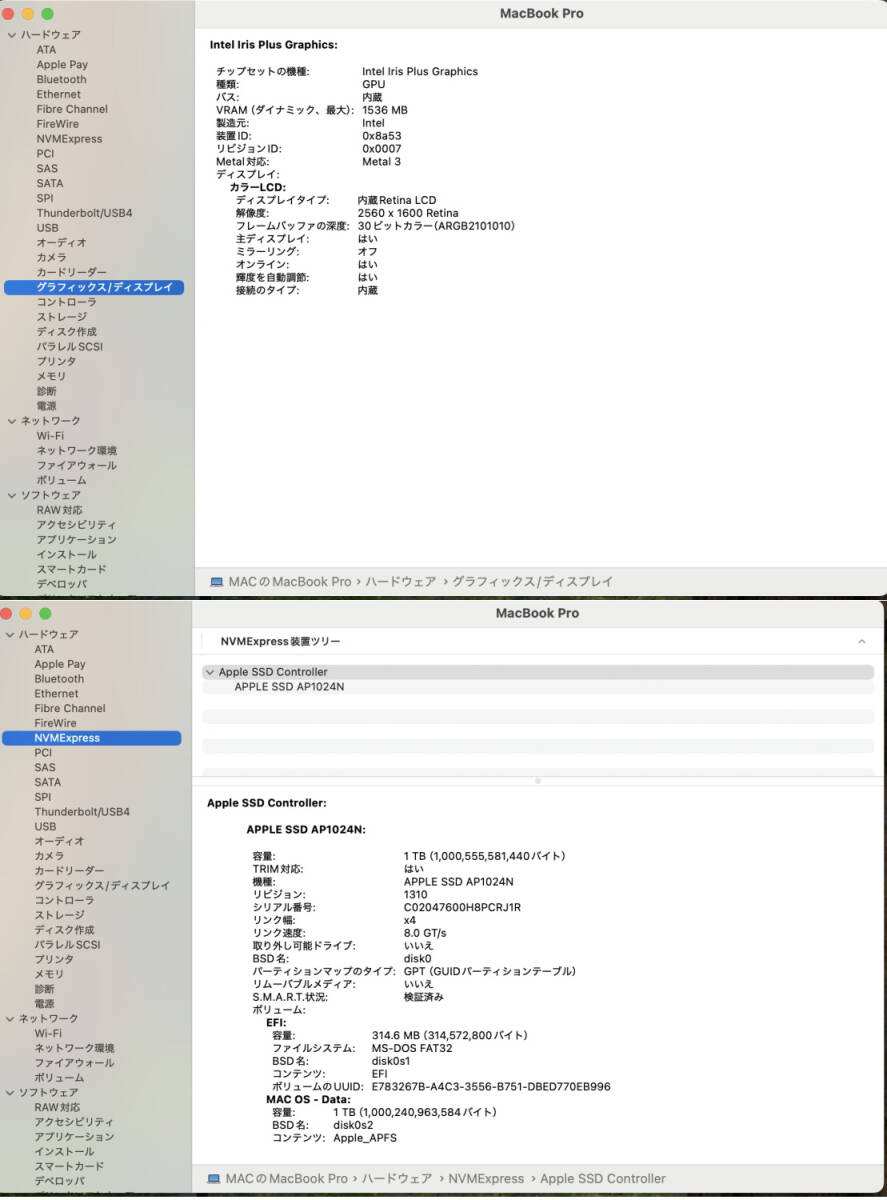Click the Intel Iris Plus Graphics heading

tap(273, 45)
